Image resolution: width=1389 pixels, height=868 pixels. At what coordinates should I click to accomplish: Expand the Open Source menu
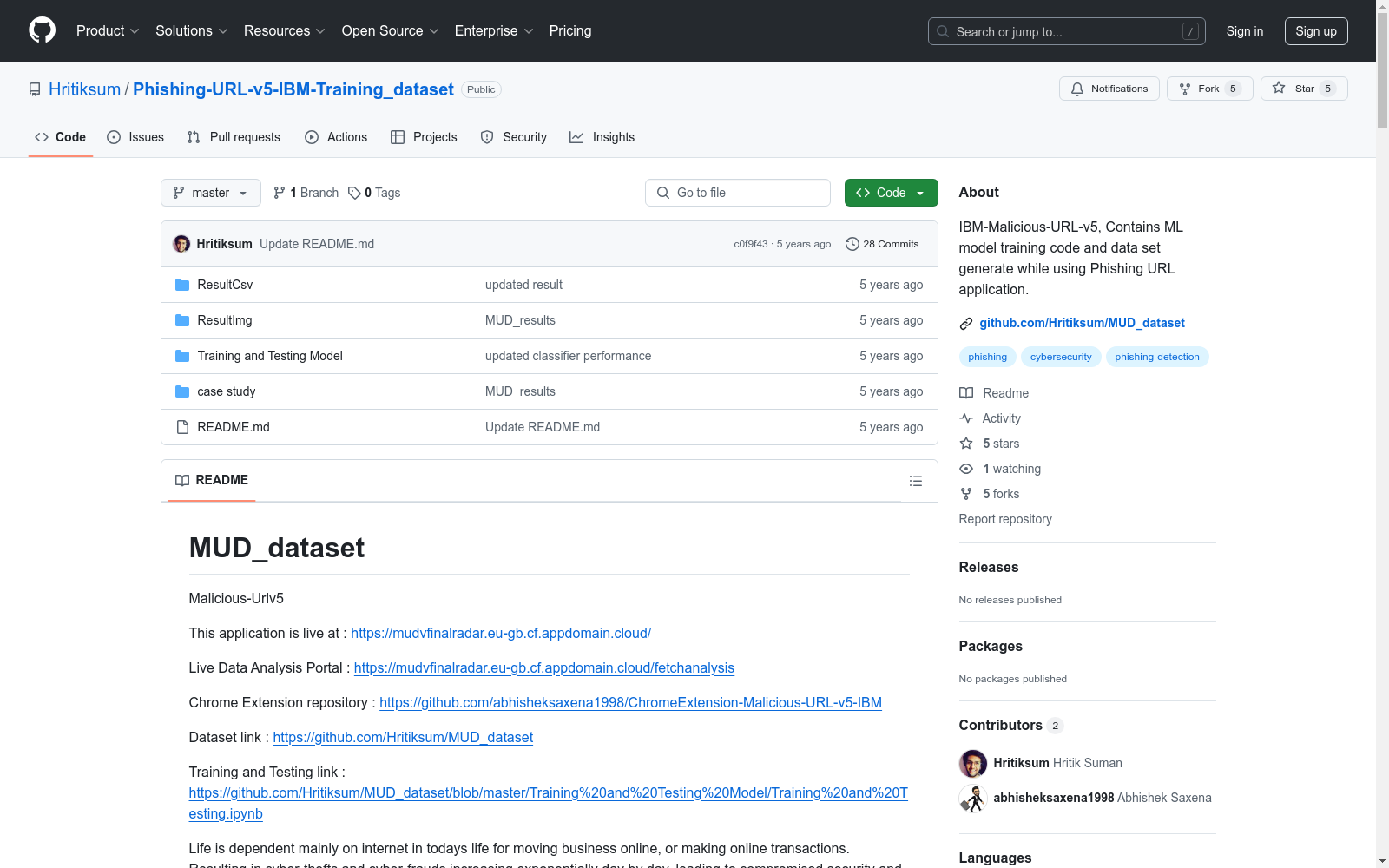tap(391, 30)
